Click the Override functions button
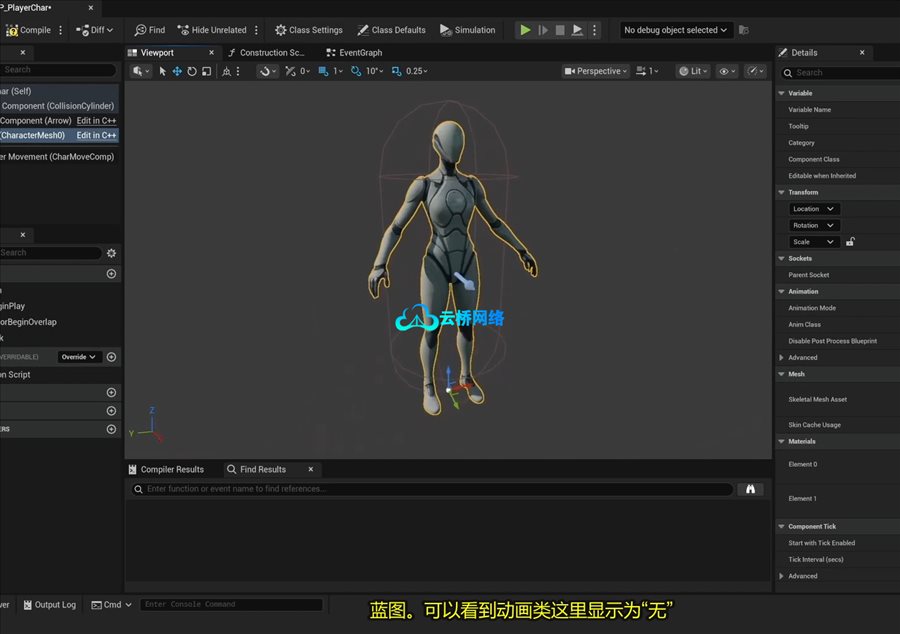Viewport: 900px width, 634px height. pyautogui.click(x=79, y=357)
